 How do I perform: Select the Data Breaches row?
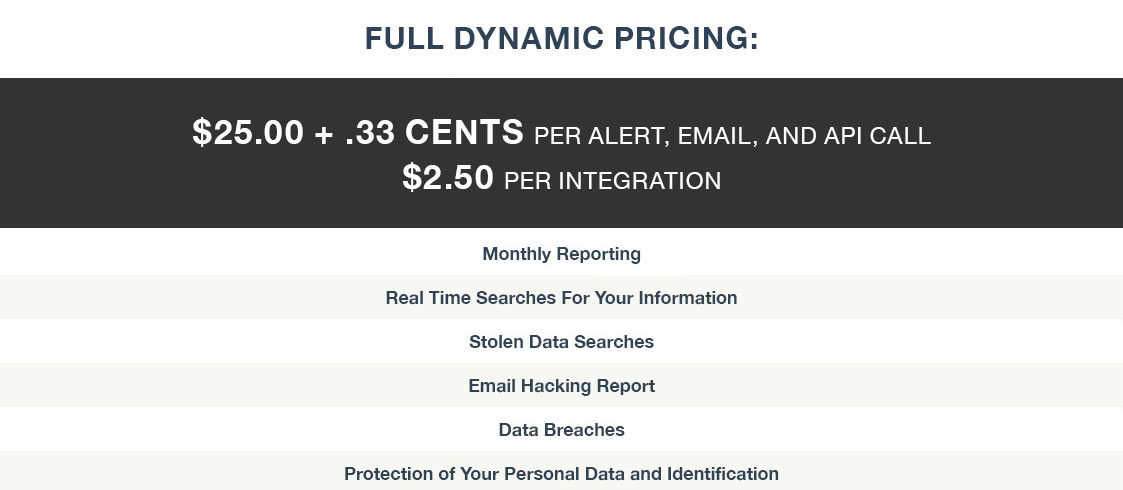pyautogui.click(x=562, y=430)
